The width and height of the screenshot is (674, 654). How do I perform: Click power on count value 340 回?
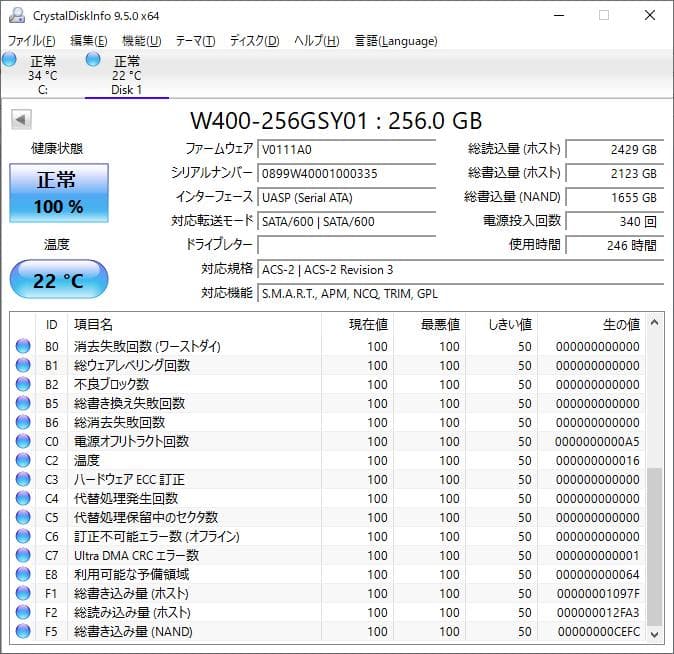pos(615,221)
